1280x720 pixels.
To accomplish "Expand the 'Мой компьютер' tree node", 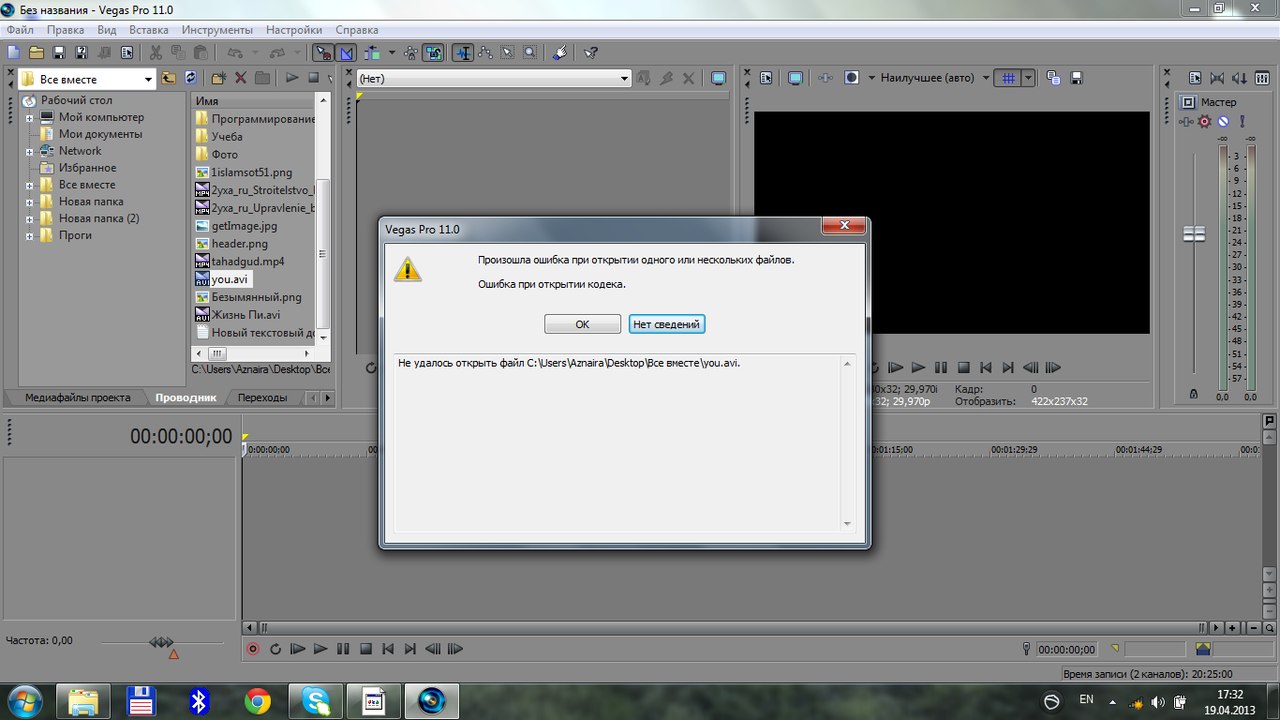I will pos(30,118).
